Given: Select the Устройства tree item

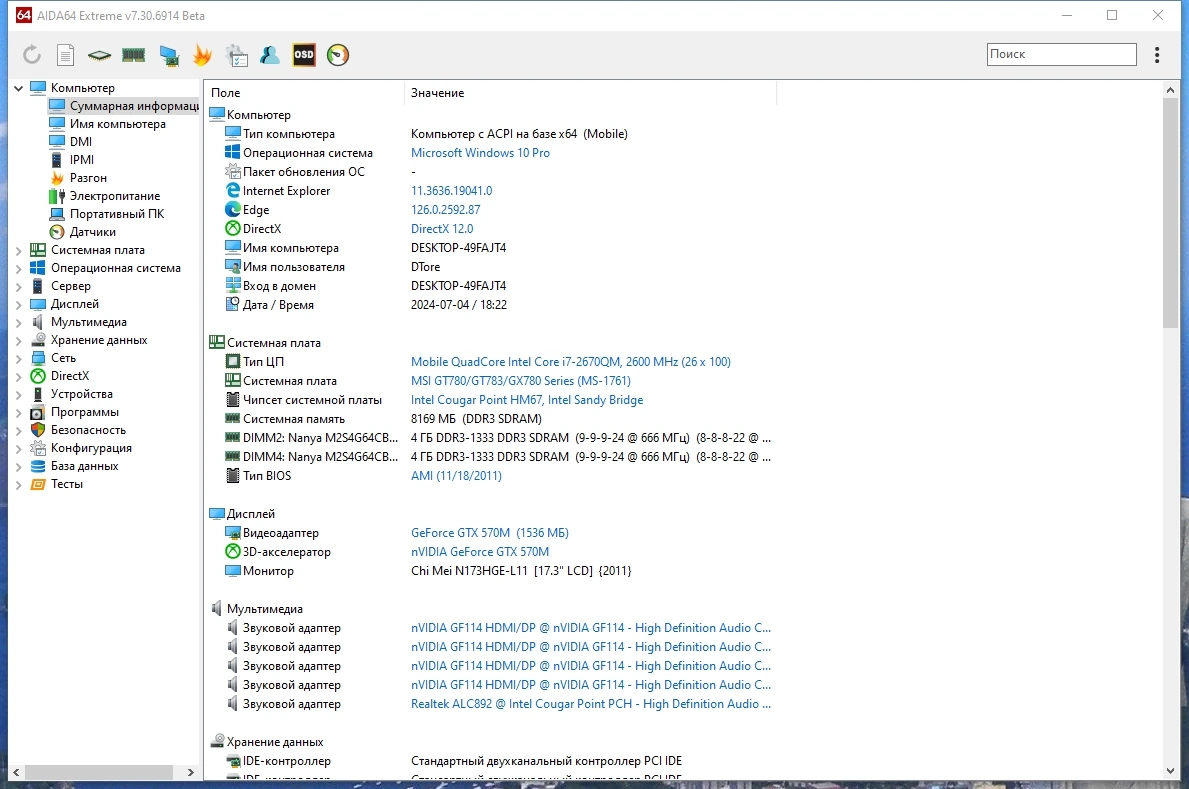Looking at the screenshot, I should [x=81, y=394].
